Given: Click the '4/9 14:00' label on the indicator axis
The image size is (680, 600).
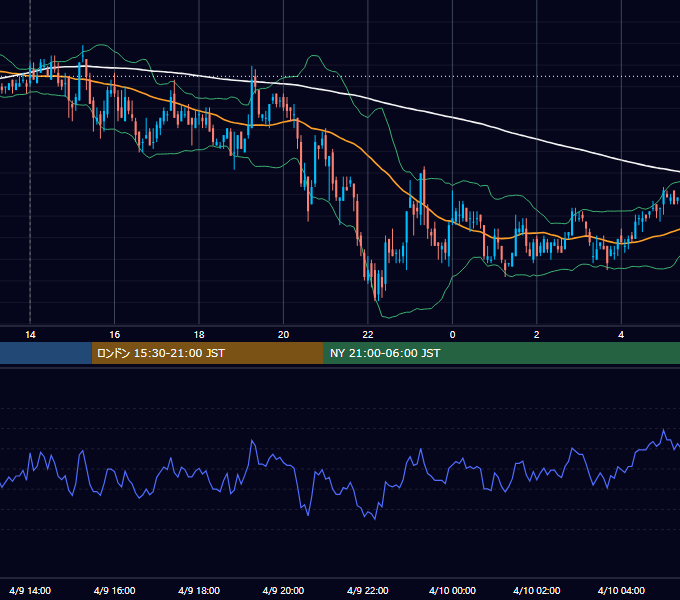Looking at the screenshot, I should tap(30, 590).
